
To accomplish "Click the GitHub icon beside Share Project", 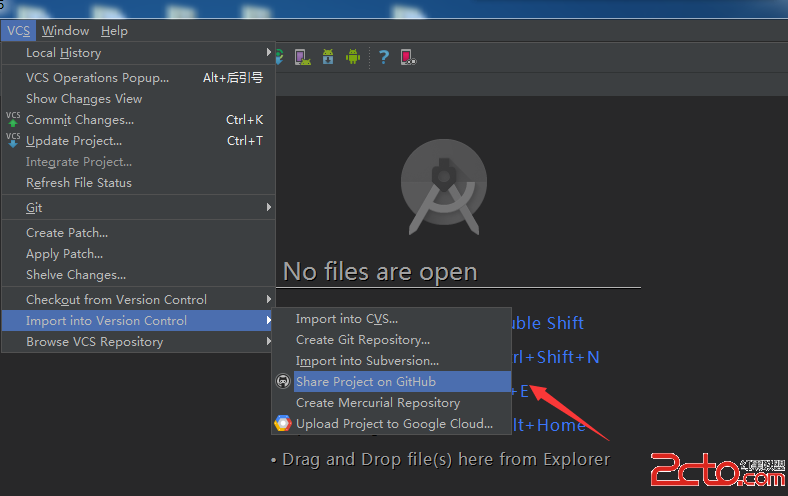I will 283,381.
